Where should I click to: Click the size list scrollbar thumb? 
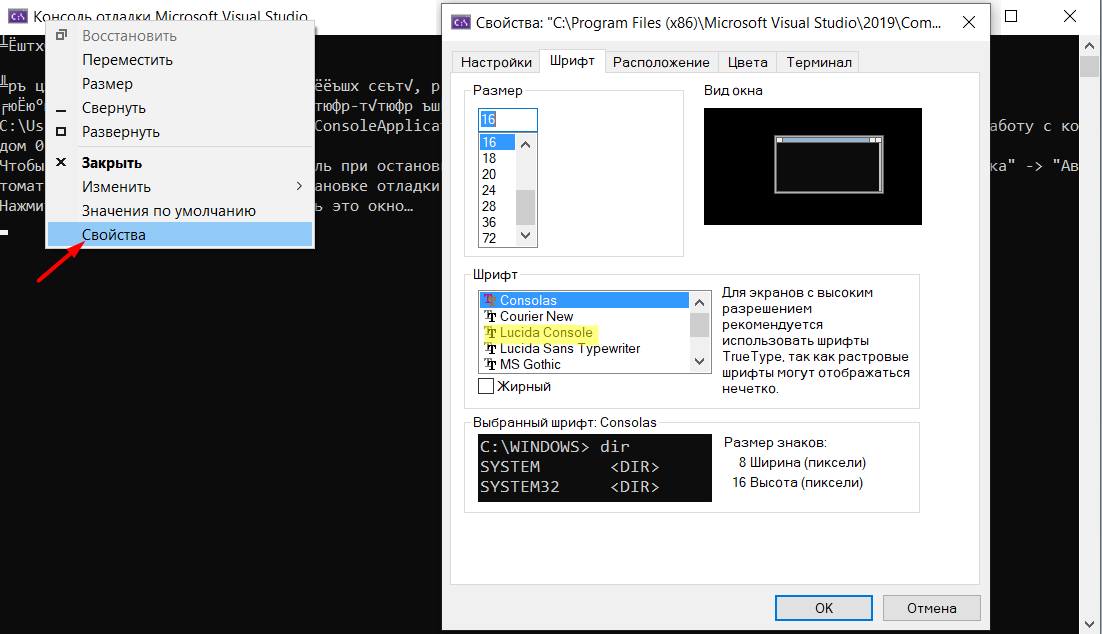point(526,207)
